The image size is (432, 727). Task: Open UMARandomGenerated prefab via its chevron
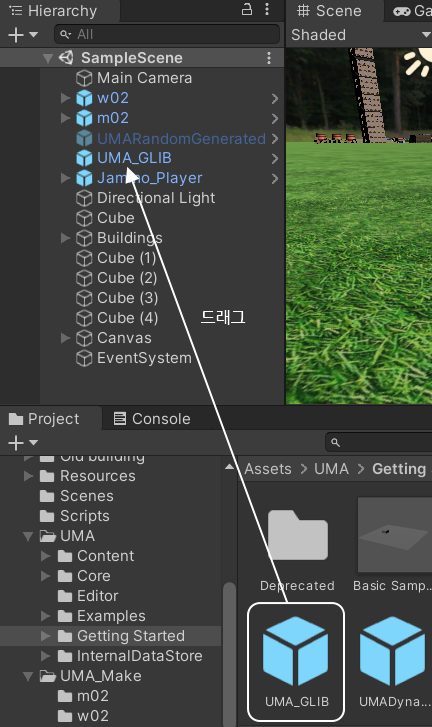pos(275,138)
